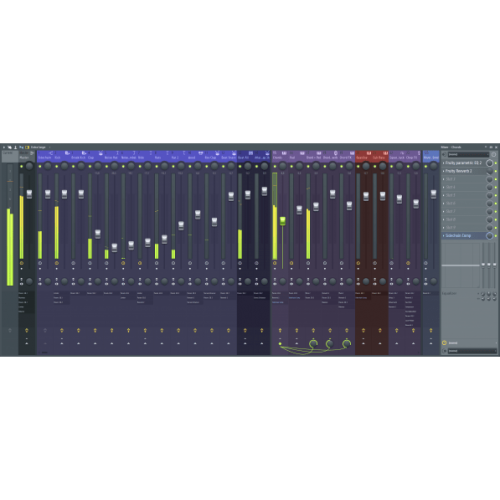Viewport: 500px width, 500px height.
Task: Click the send level knob on Chord FX track
Action: point(347,343)
